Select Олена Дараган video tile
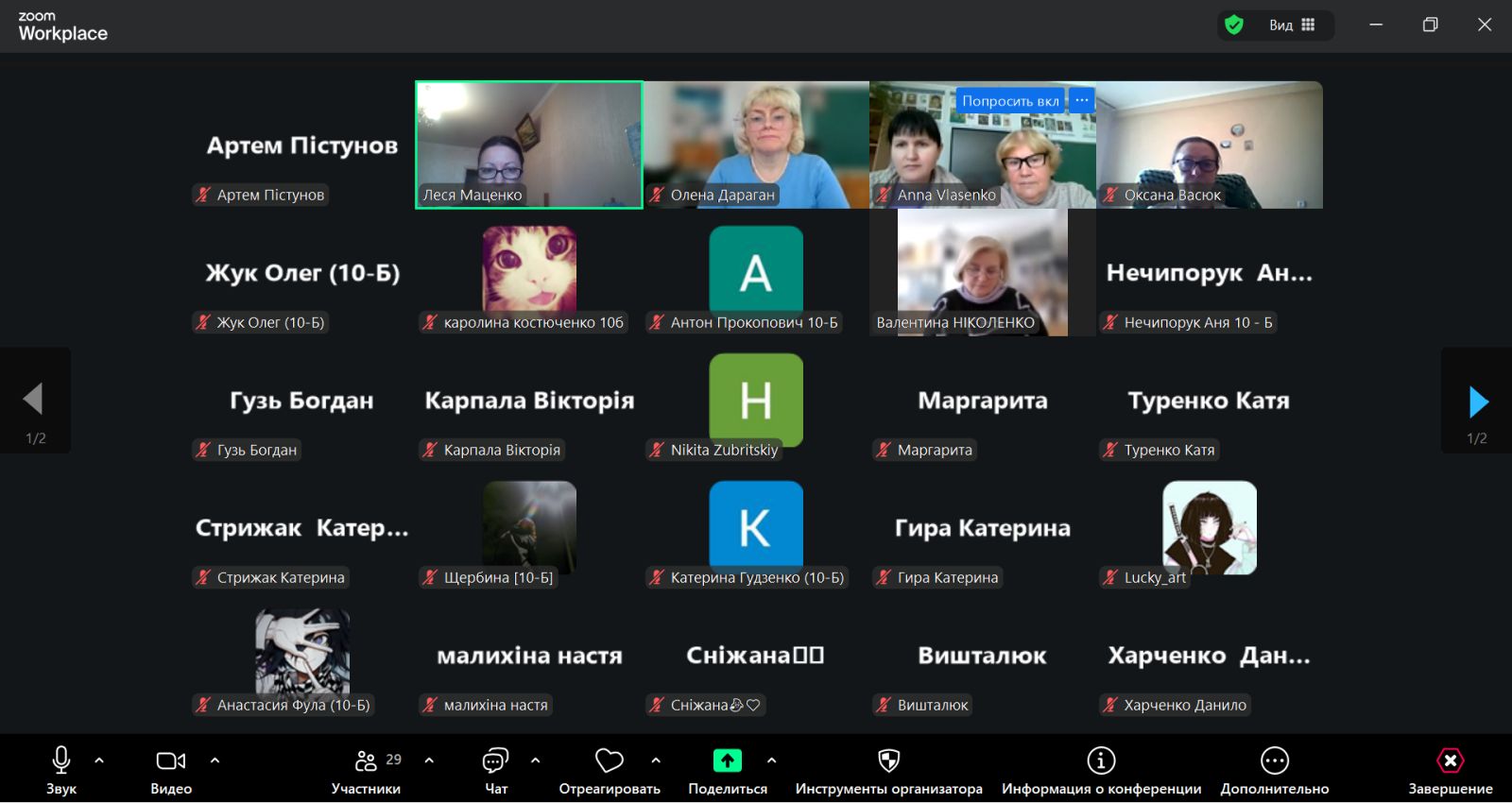The image size is (1512, 803). click(x=756, y=145)
